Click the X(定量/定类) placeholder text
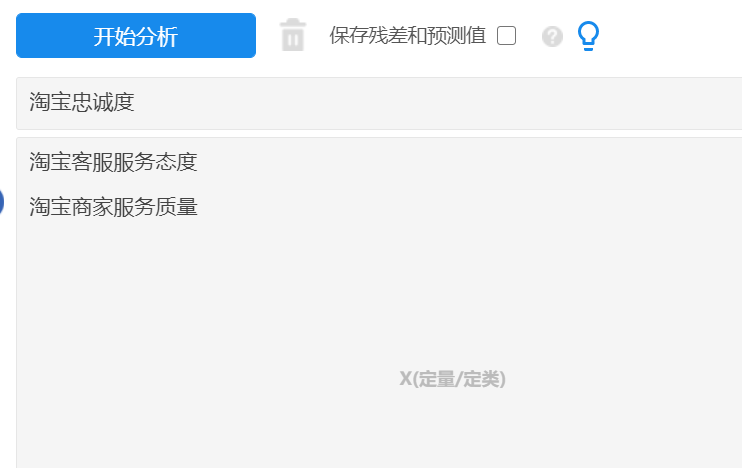 click(x=452, y=379)
